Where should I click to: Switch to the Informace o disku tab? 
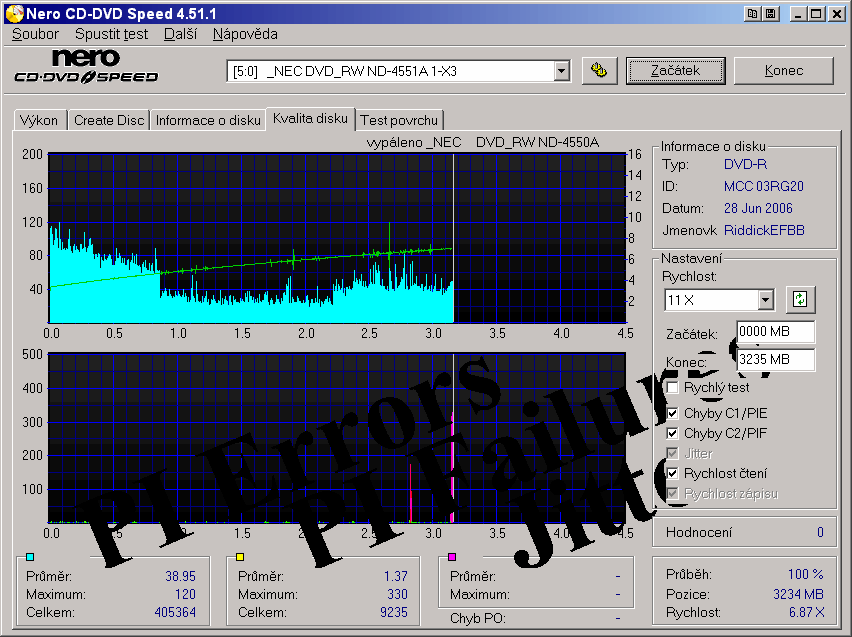click(208, 120)
